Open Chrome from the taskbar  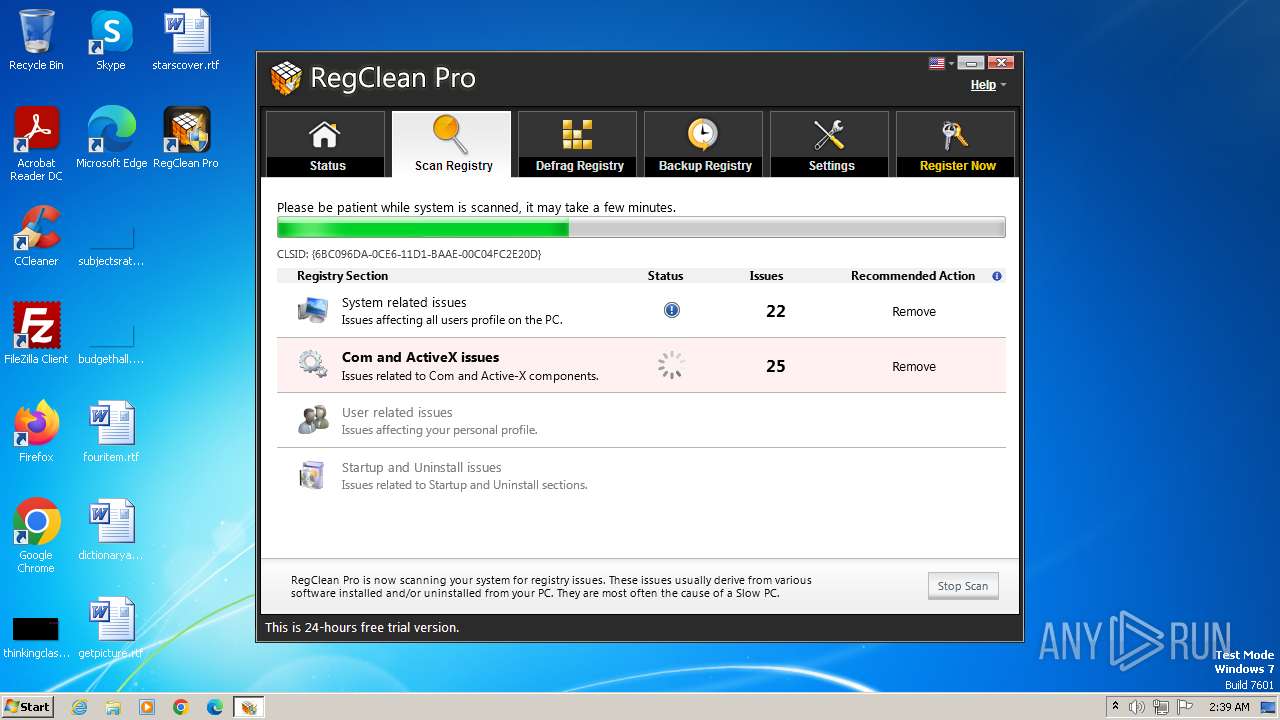[181, 707]
